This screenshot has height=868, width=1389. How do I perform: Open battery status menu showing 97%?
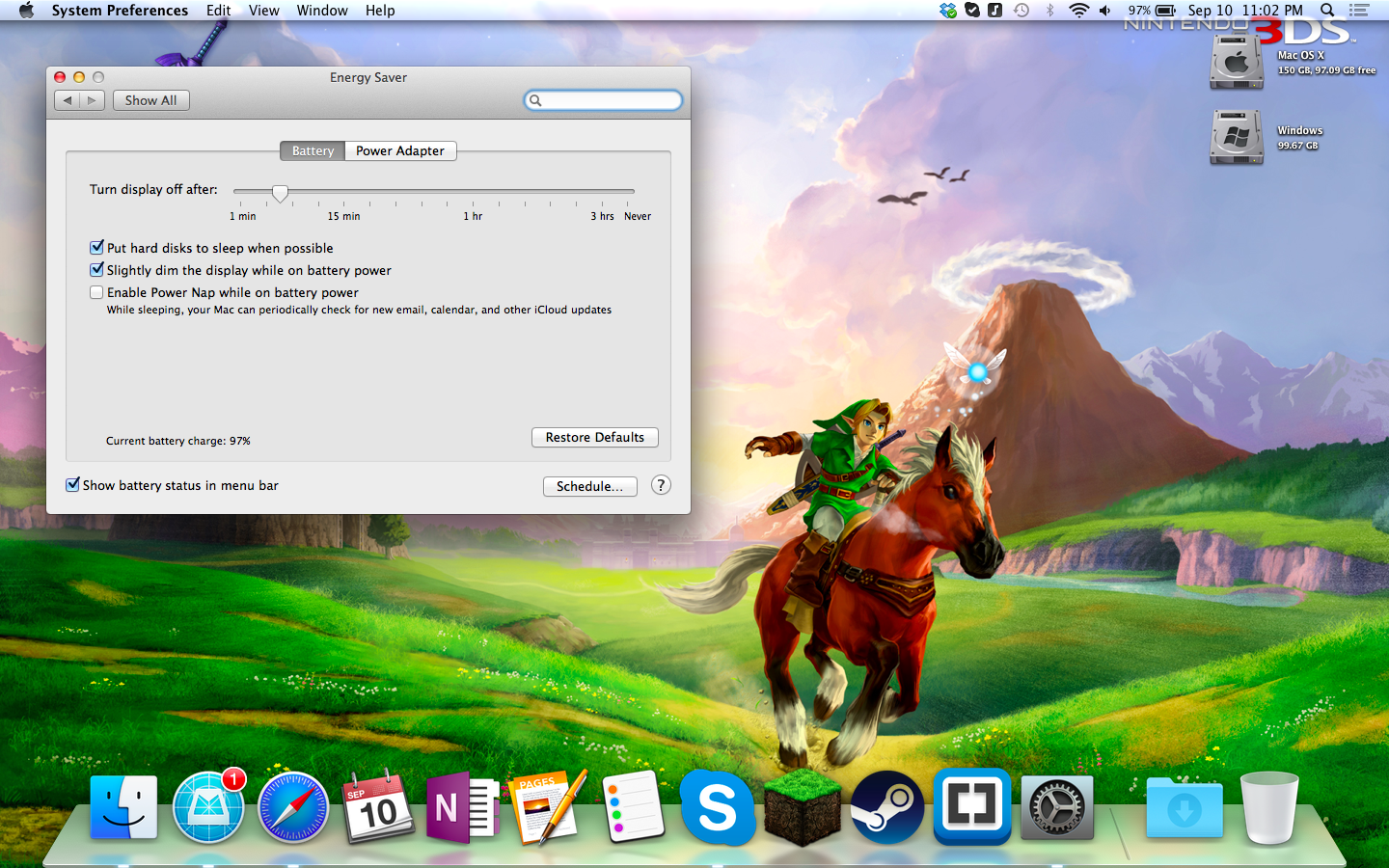[x=1152, y=11]
